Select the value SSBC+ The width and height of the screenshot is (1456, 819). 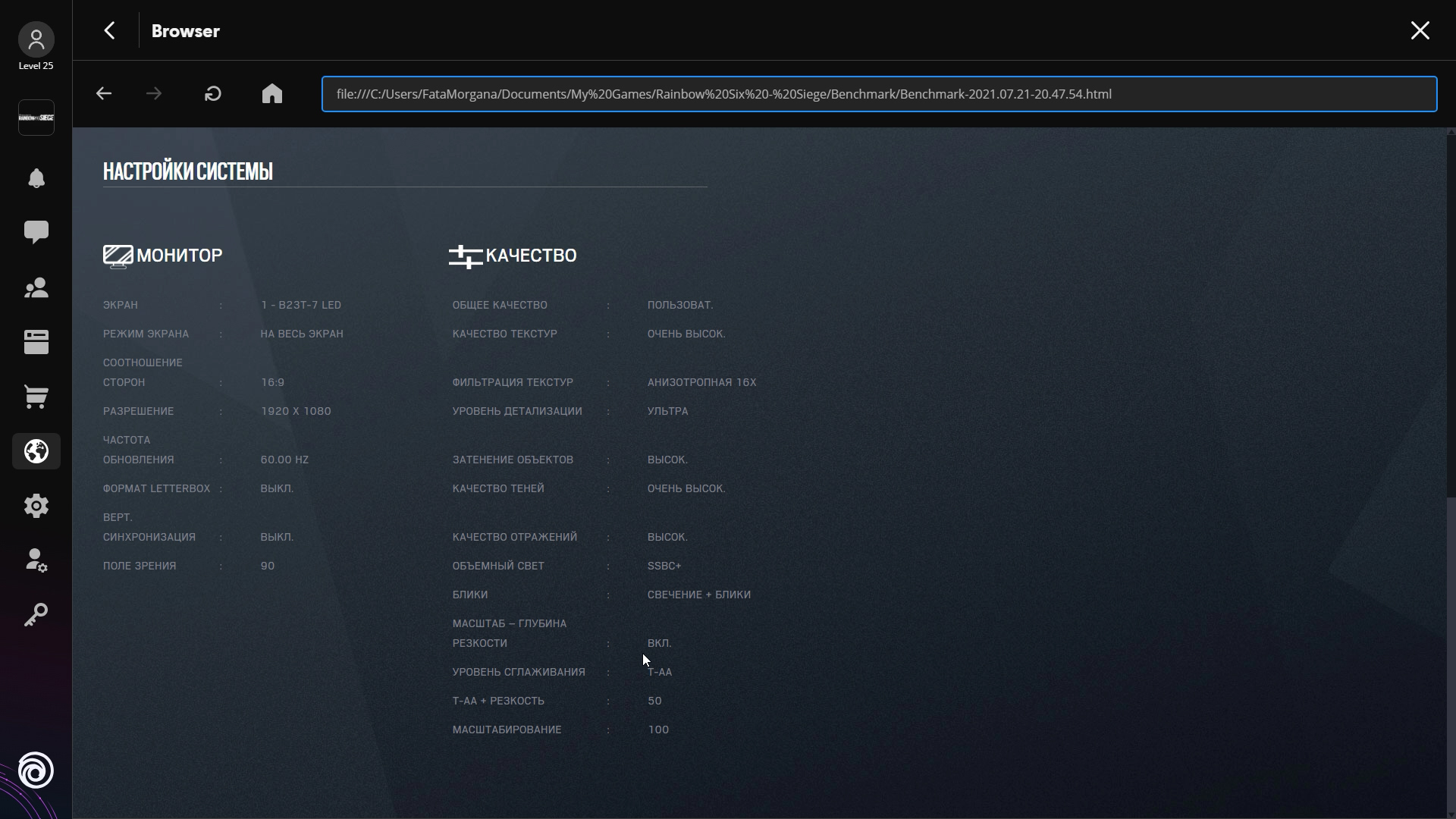click(x=664, y=566)
